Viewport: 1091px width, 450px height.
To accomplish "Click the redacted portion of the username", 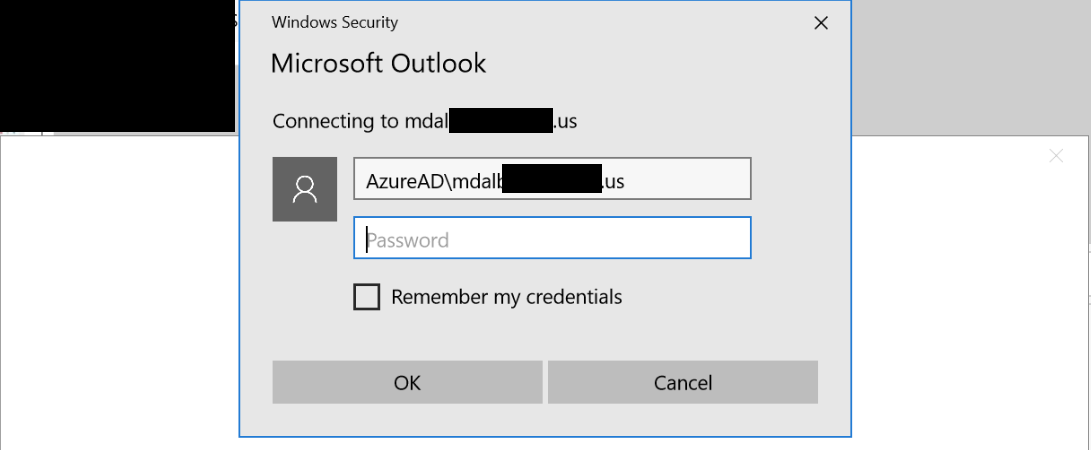I will click(x=551, y=179).
